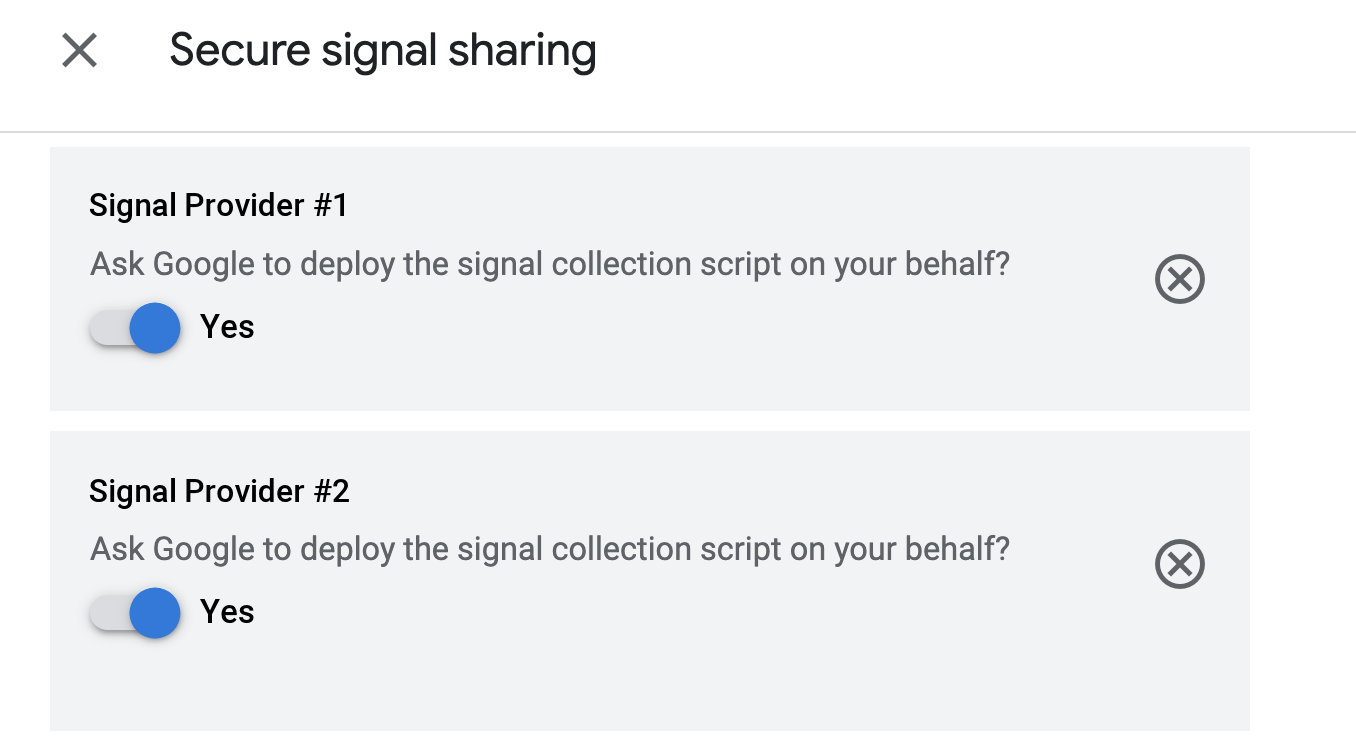Select the Signal Provider #2 heading
Viewport: 1356px width, 747px height.
click(x=219, y=491)
